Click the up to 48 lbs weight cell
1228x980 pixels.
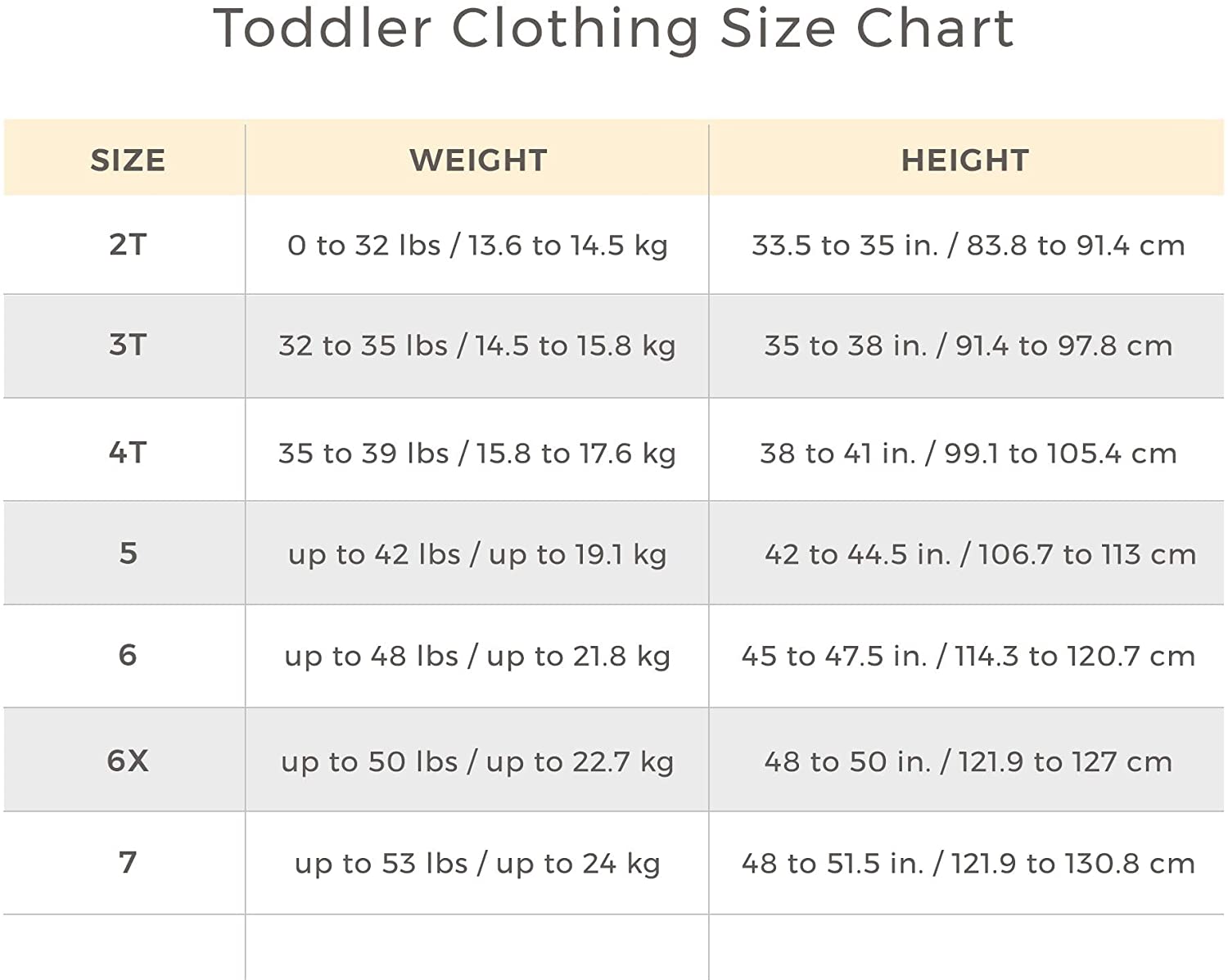(477, 656)
